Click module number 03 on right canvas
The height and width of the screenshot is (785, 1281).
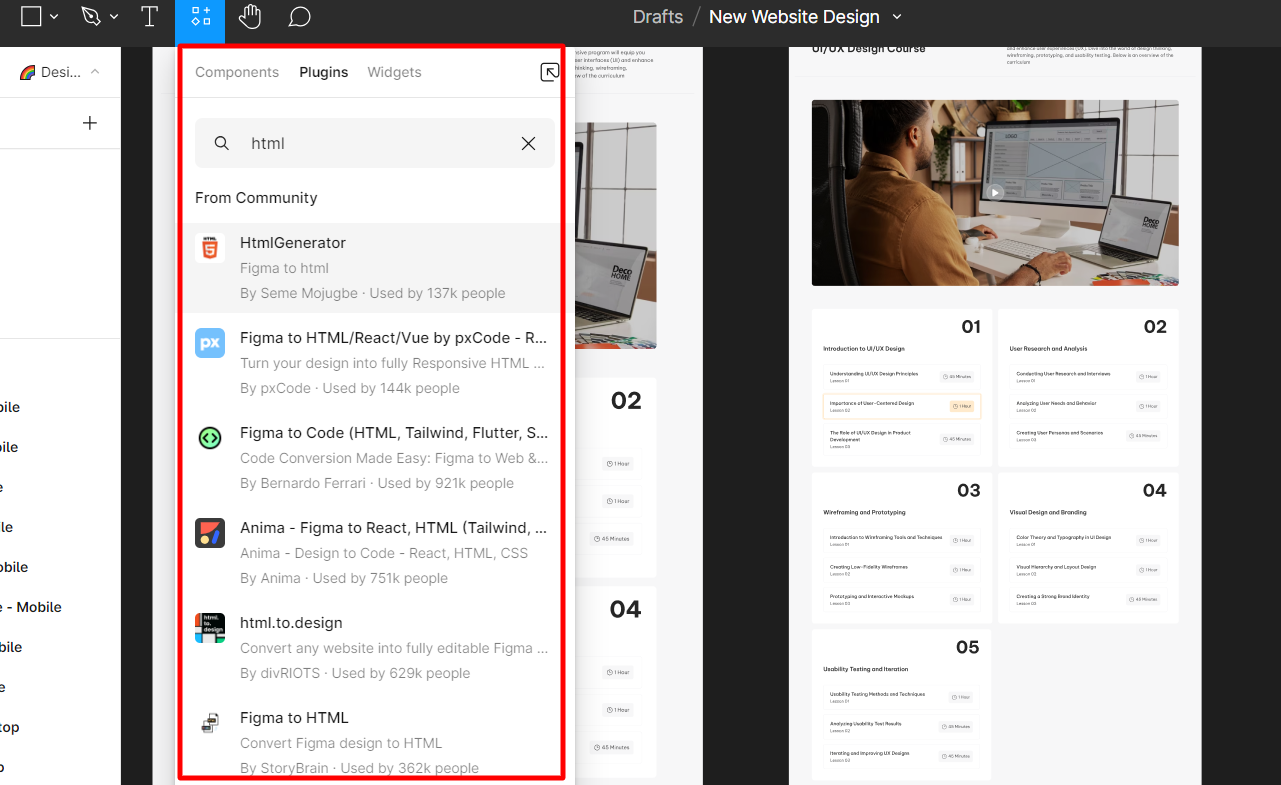(x=969, y=490)
